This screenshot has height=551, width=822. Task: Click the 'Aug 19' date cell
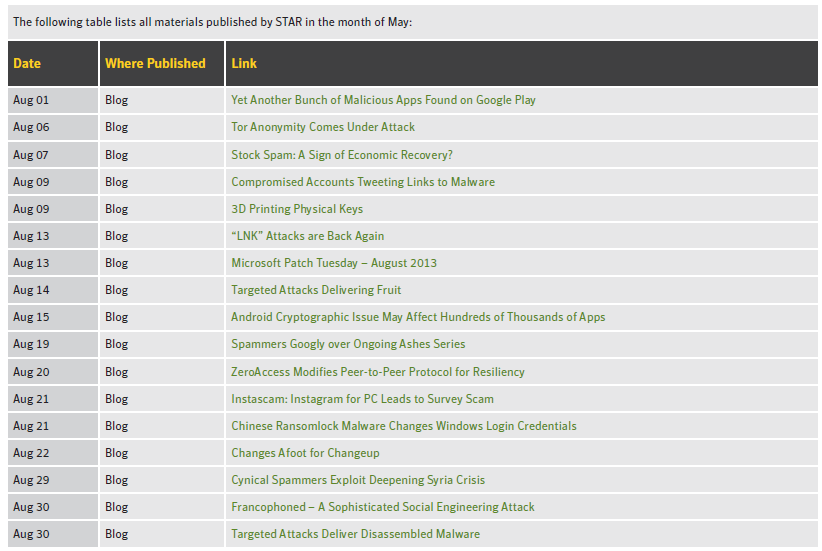click(53, 344)
